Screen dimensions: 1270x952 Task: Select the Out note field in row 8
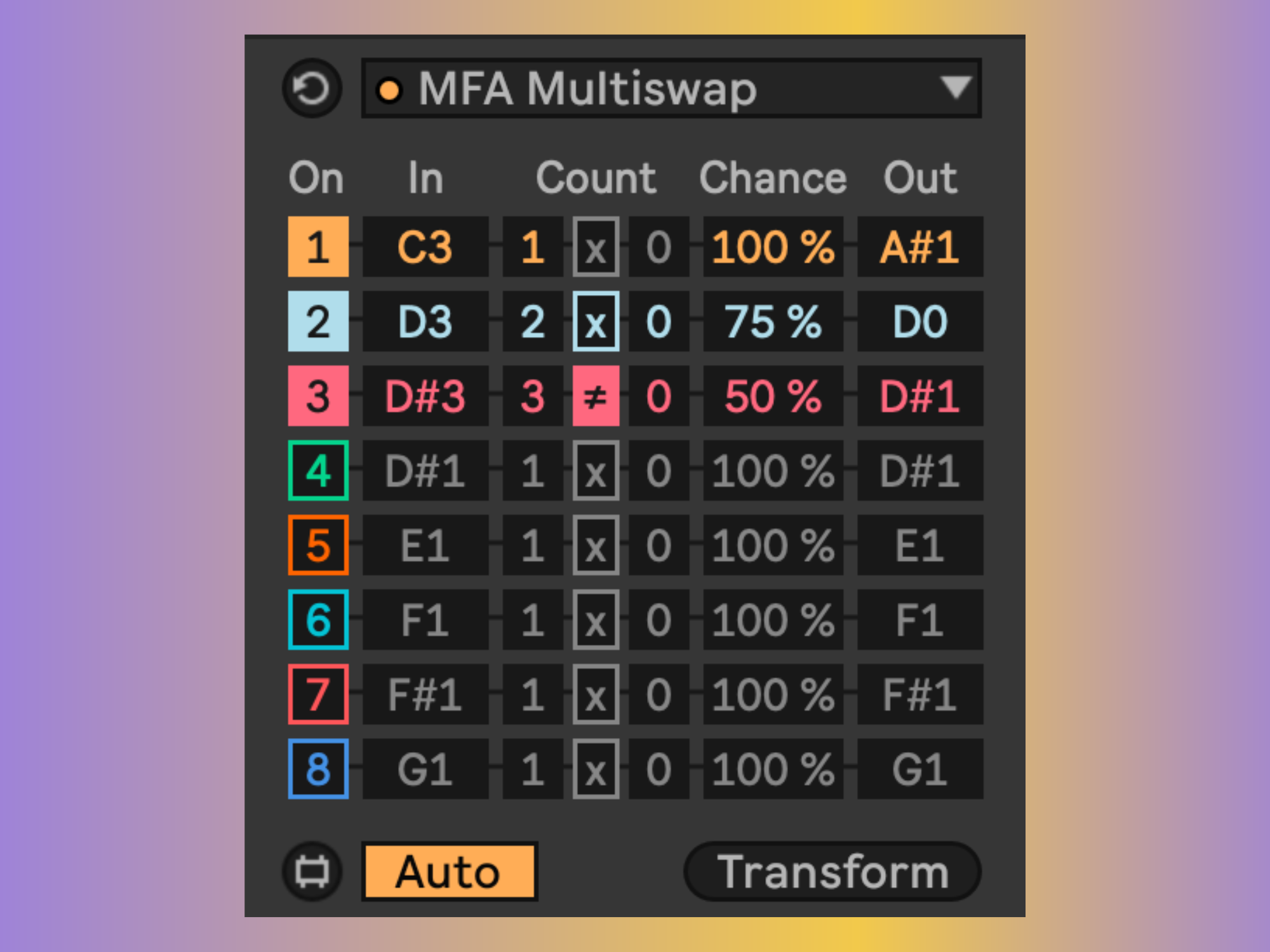pyautogui.click(x=920, y=769)
